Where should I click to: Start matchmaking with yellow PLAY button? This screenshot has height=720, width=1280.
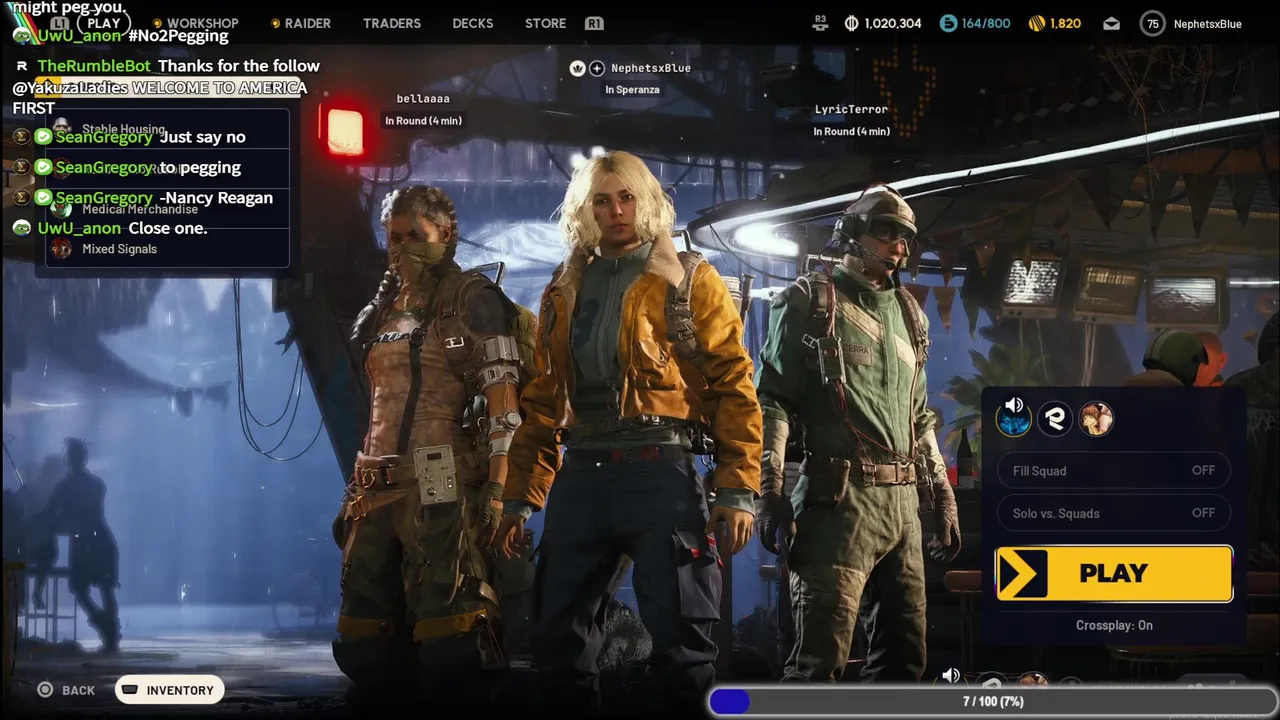[1114, 573]
